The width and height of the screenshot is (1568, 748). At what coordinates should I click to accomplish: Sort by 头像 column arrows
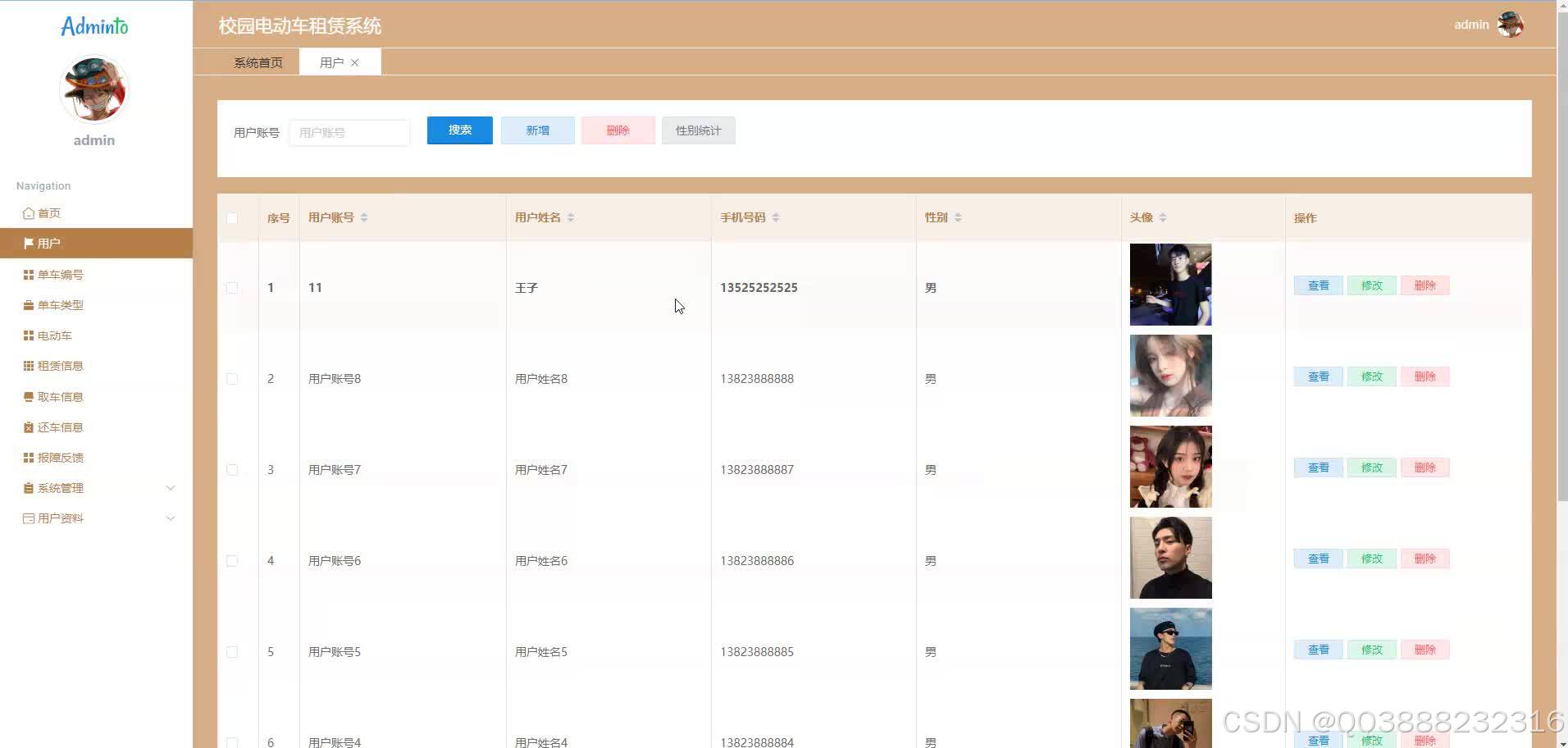pos(1163,217)
